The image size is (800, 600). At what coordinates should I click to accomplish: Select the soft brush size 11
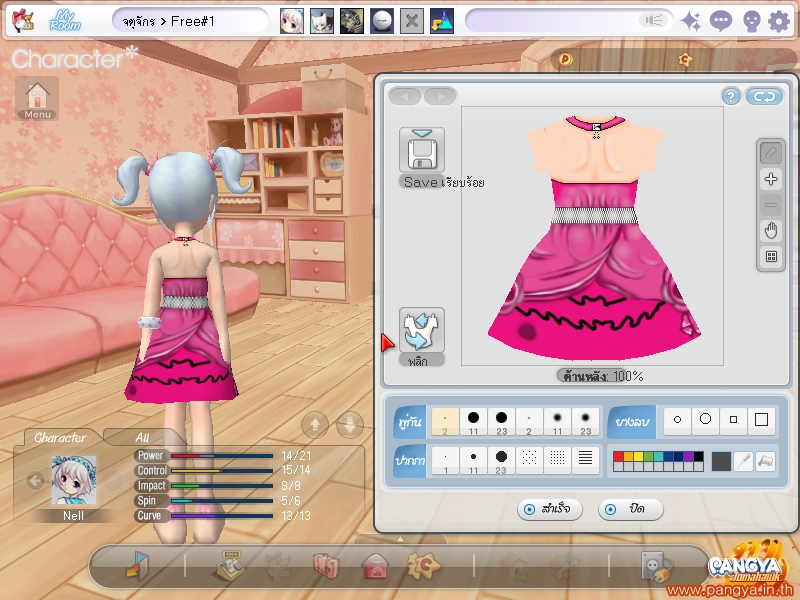557,422
